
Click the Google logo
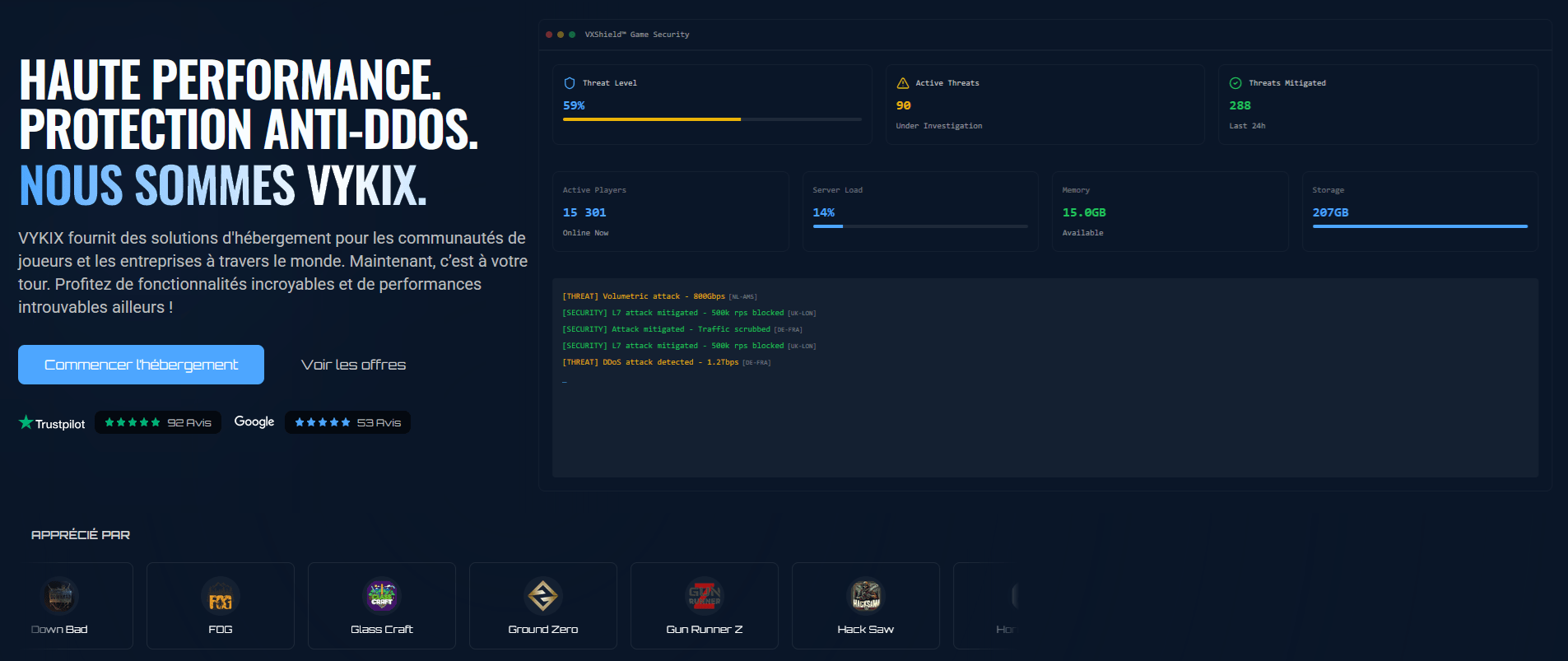[x=254, y=421]
